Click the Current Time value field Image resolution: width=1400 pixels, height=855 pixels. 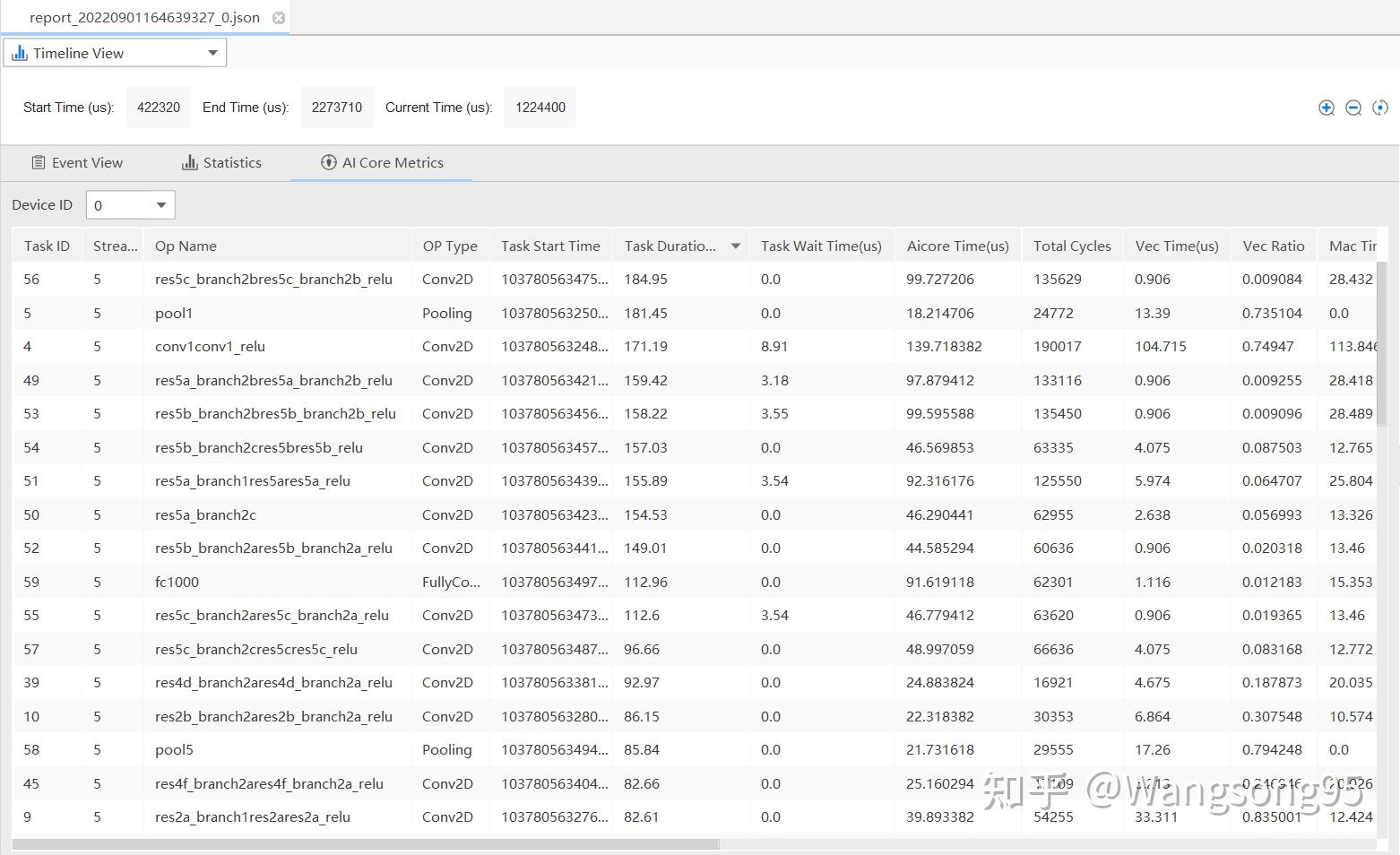click(540, 108)
